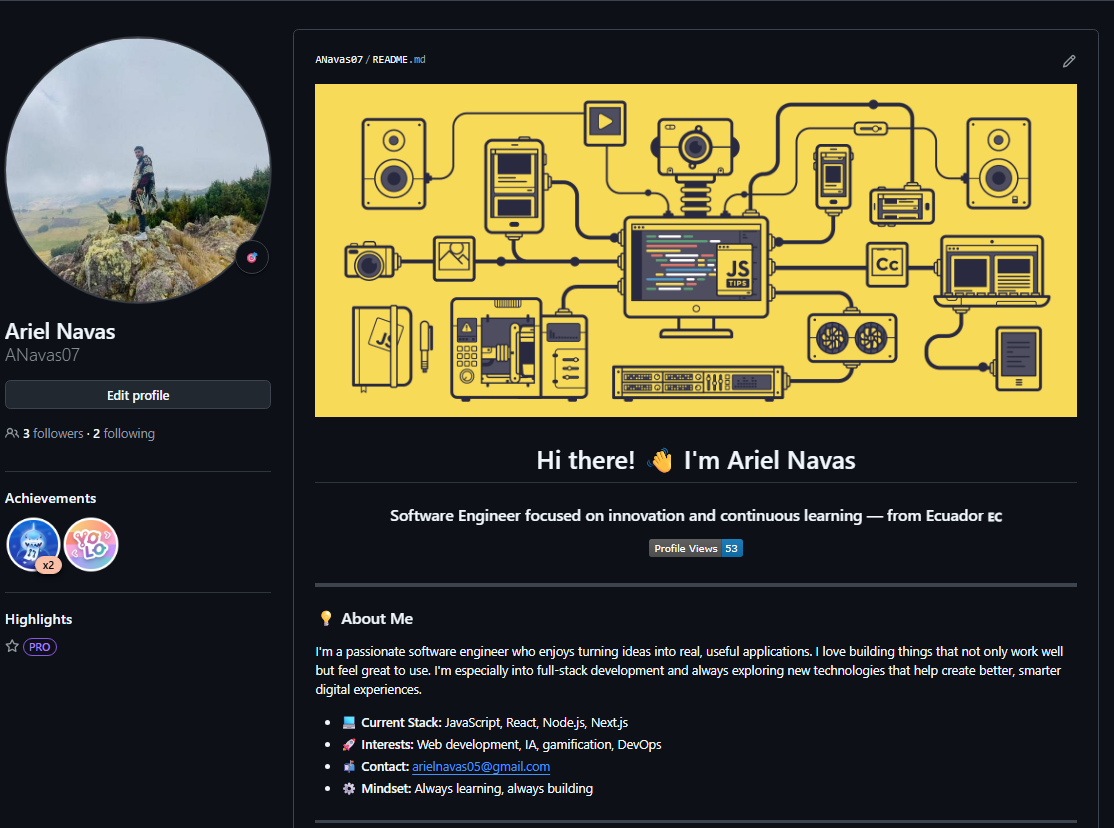Click the Profile Views counter badge
The width and height of the screenshot is (1114, 828).
click(695, 548)
